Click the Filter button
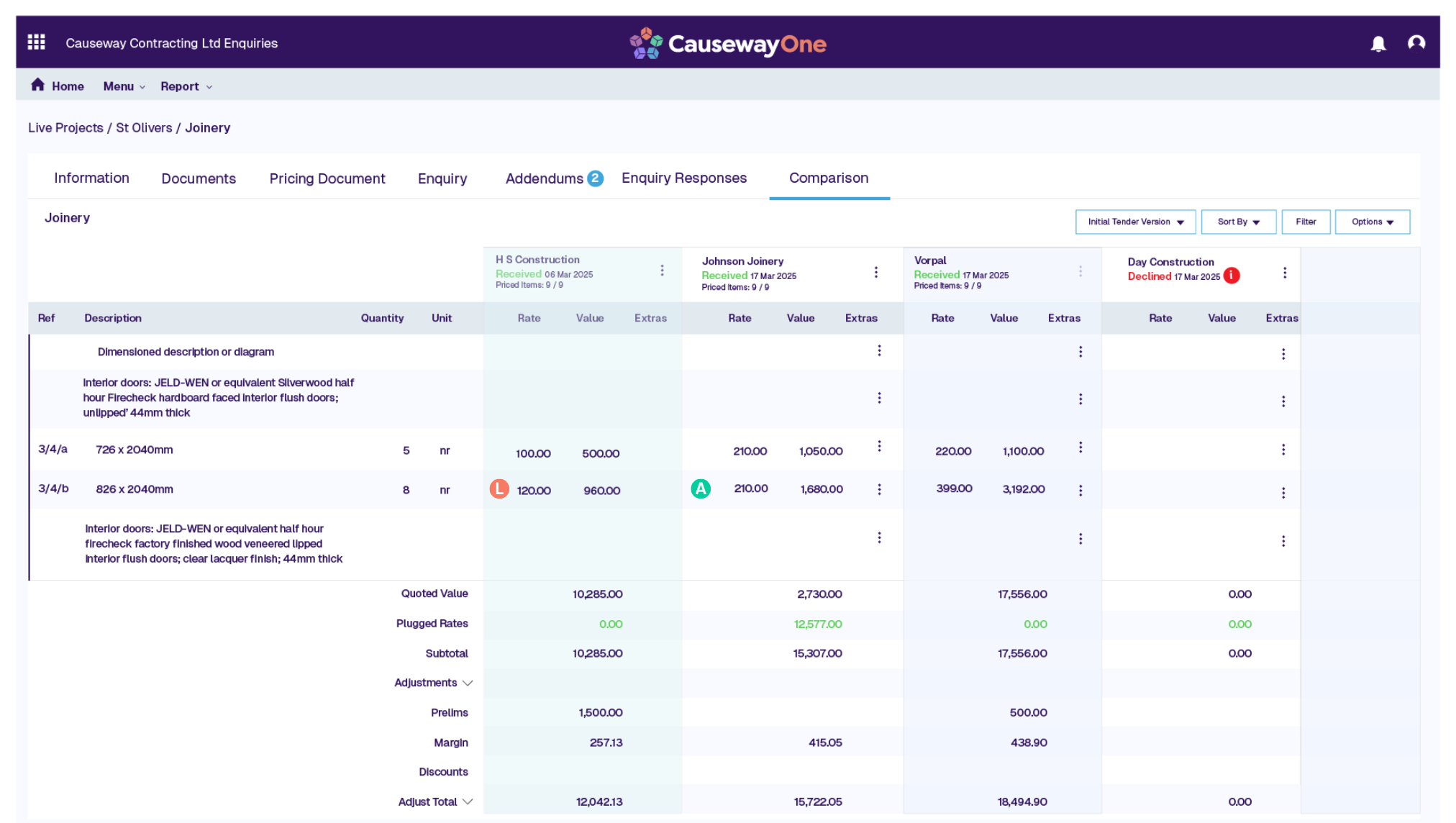This screenshot has width=1456, height=823. pyautogui.click(x=1306, y=222)
